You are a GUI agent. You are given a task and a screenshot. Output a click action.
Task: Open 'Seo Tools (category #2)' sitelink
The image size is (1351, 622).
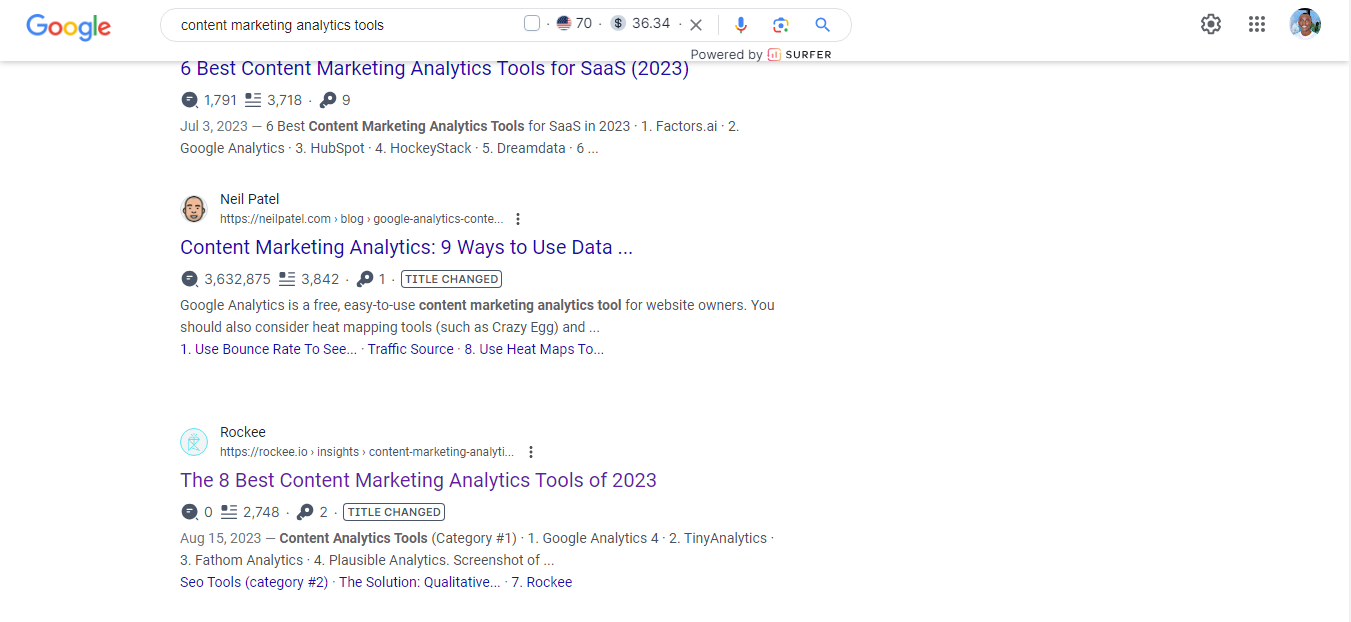pos(254,582)
